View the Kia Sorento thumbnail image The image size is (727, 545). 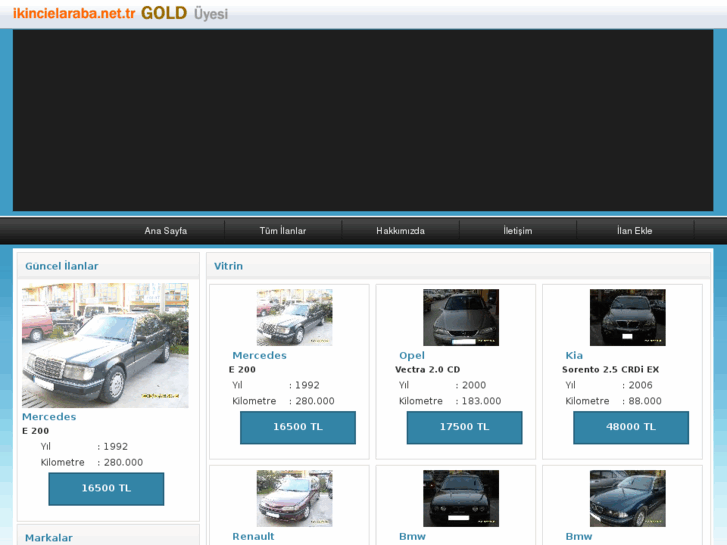pyautogui.click(x=627, y=318)
